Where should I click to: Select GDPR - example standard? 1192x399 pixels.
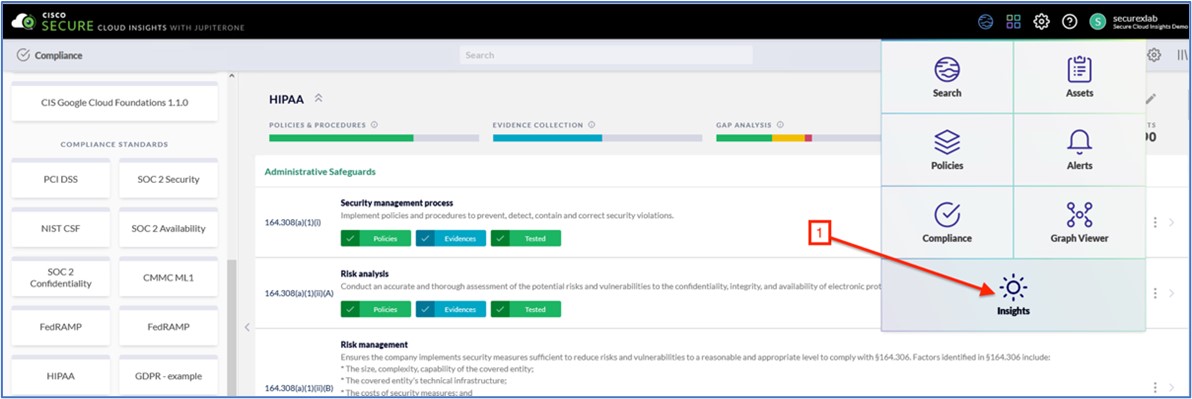point(169,376)
